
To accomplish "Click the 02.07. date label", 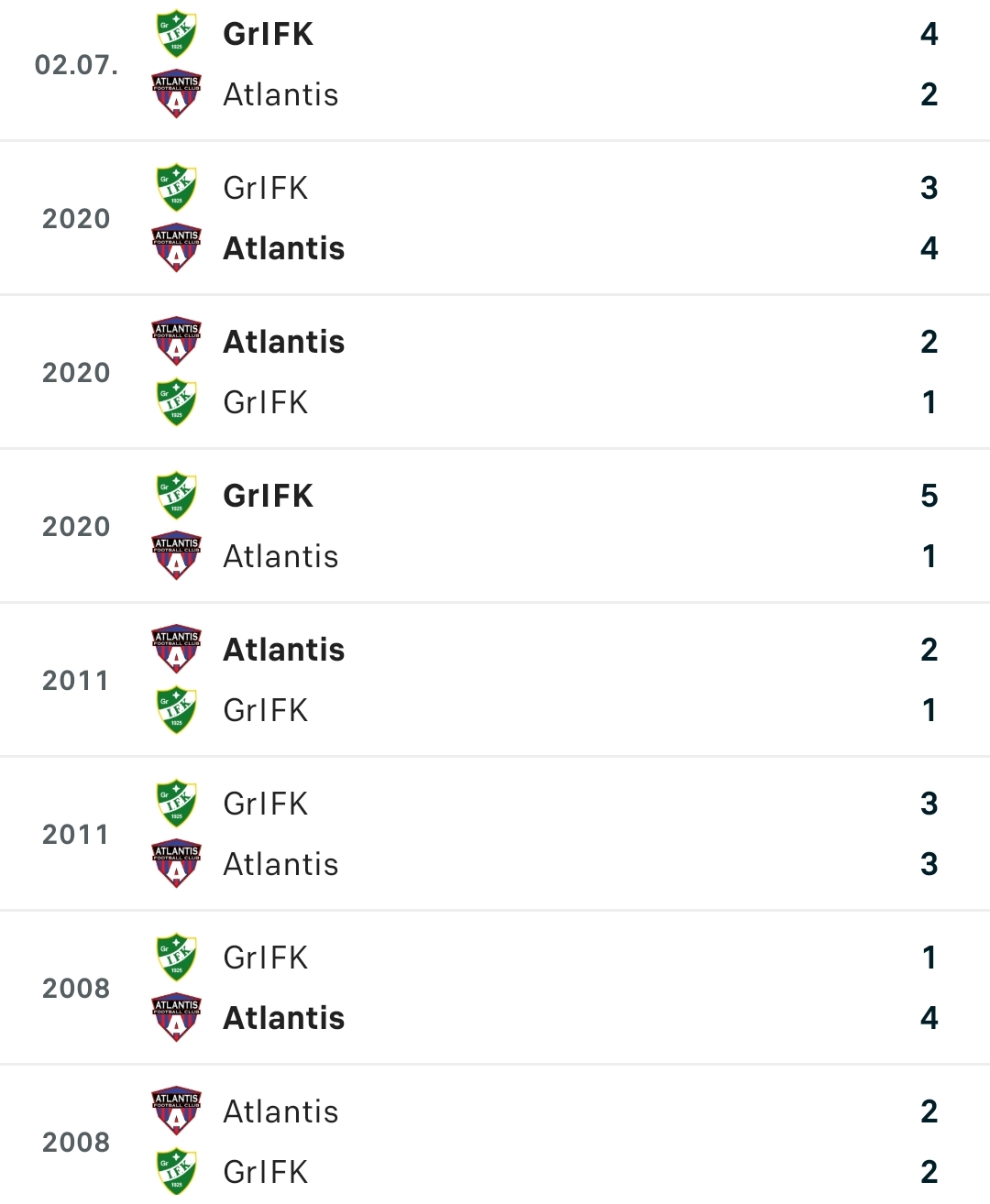I will click(x=76, y=64).
